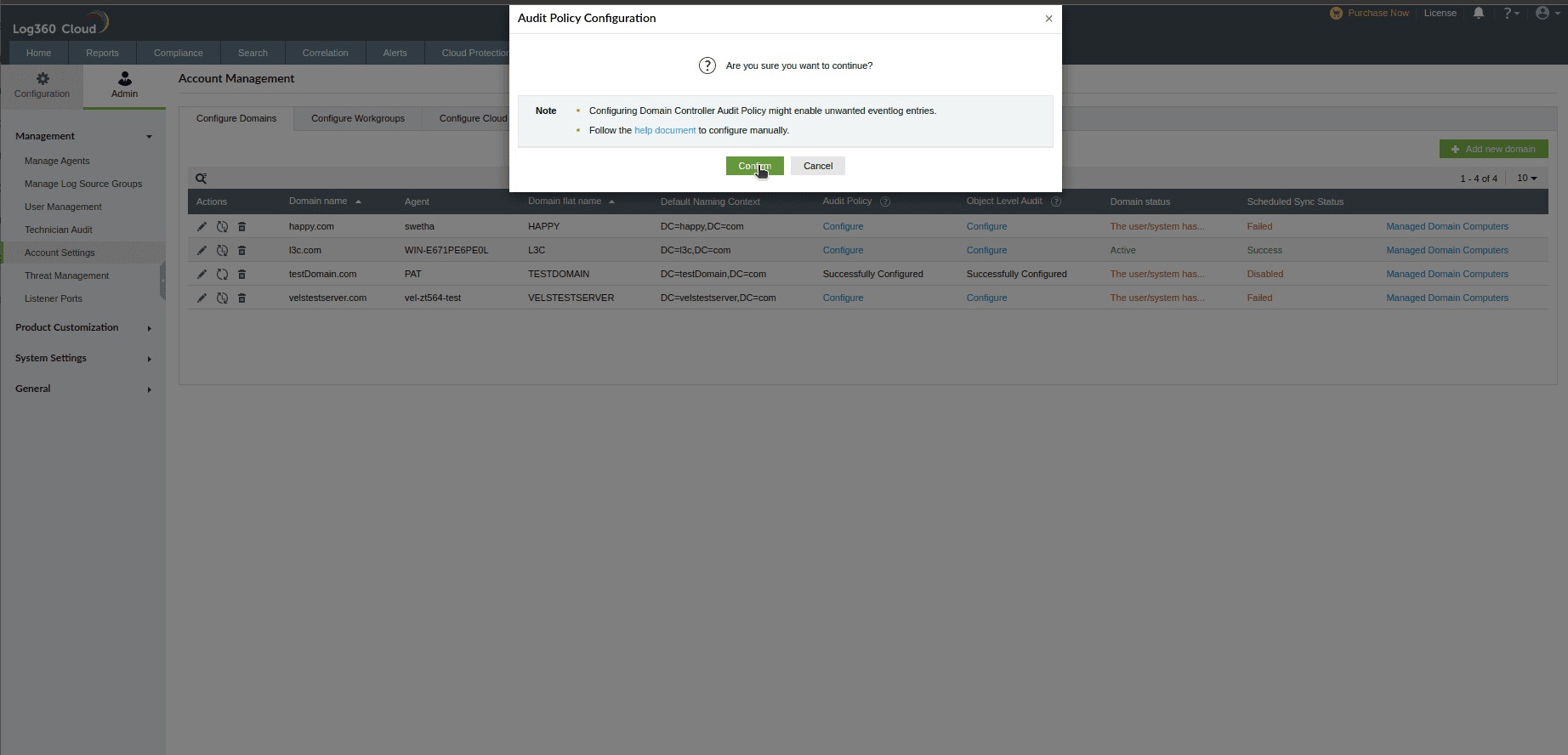This screenshot has width=1568, height=755.
Task: Click the Purchase Now cart icon
Action: 1336,13
